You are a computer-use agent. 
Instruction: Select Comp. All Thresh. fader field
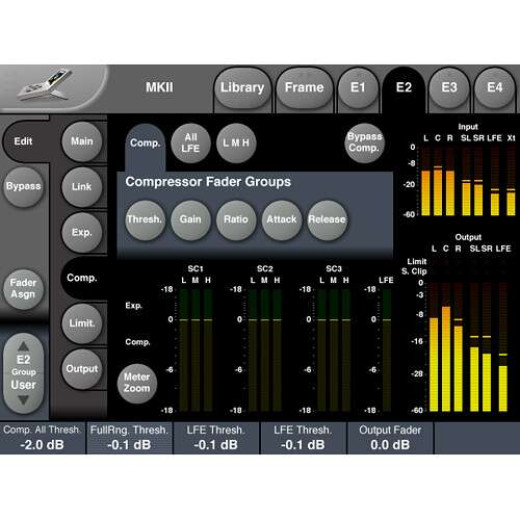click(42, 438)
